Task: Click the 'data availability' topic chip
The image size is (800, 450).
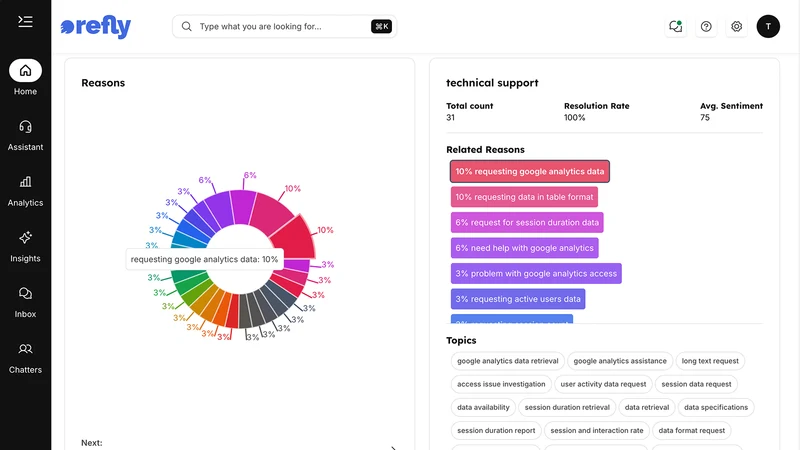Action: pos(483,407)
